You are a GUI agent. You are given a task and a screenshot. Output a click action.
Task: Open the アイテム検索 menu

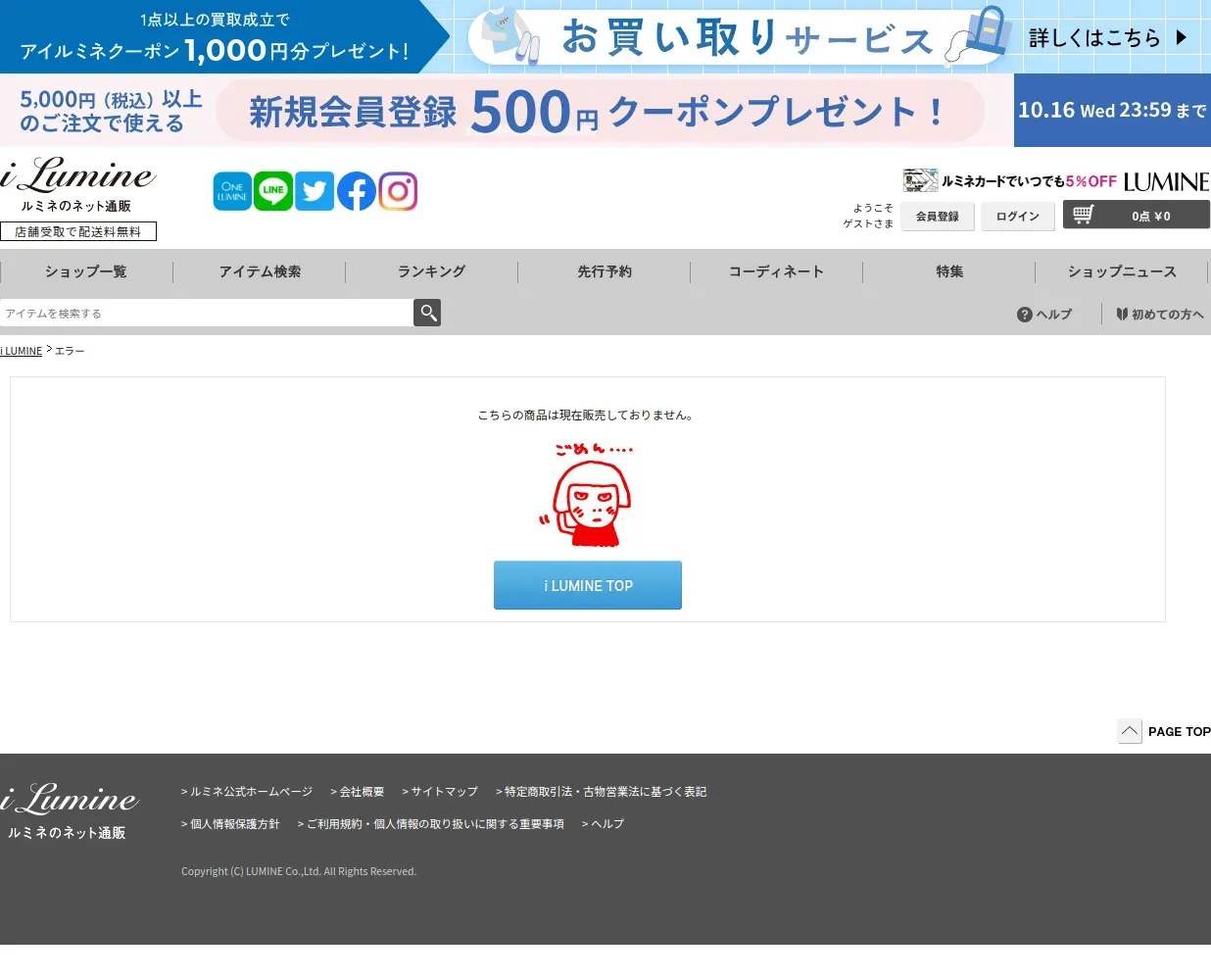[x=260, y=271]
